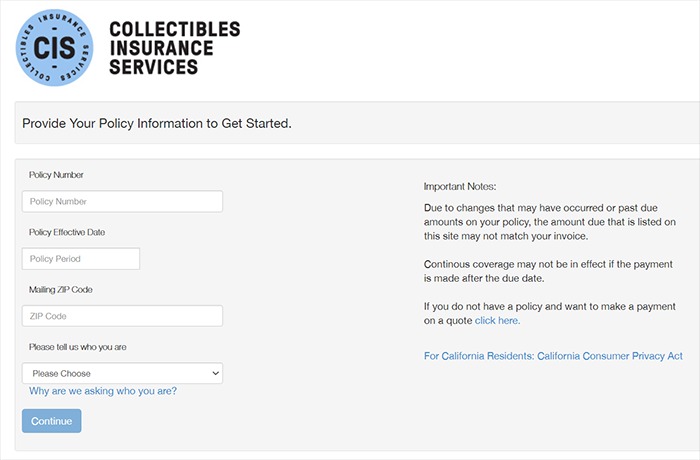Click the Policy Period date field
The width and height of the screenshot is (700, 460).
[81, 259]
